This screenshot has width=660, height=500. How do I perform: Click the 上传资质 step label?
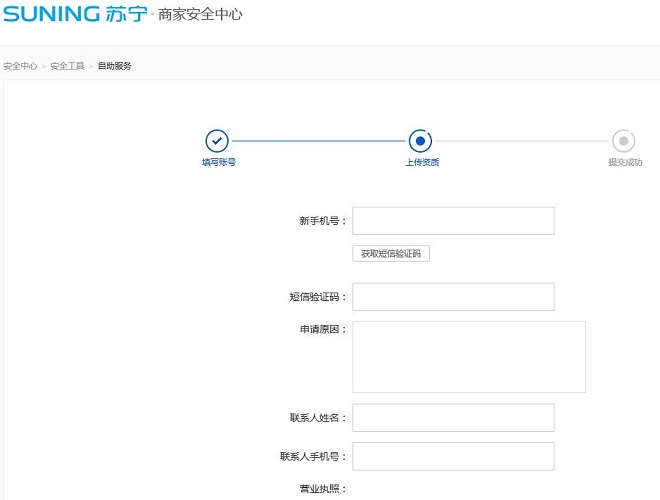point(421,162)
